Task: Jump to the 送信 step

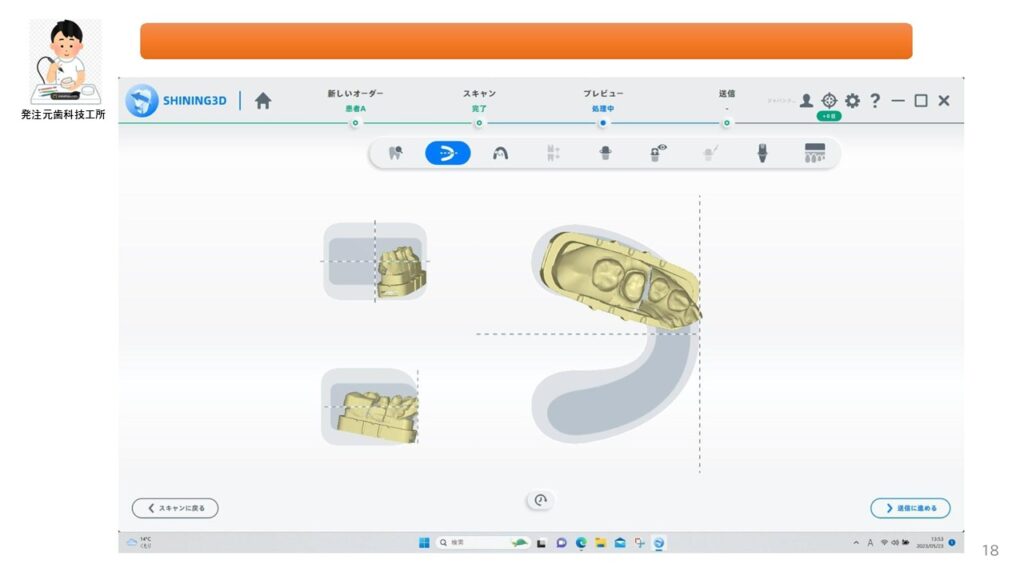Action: (726, 122)
